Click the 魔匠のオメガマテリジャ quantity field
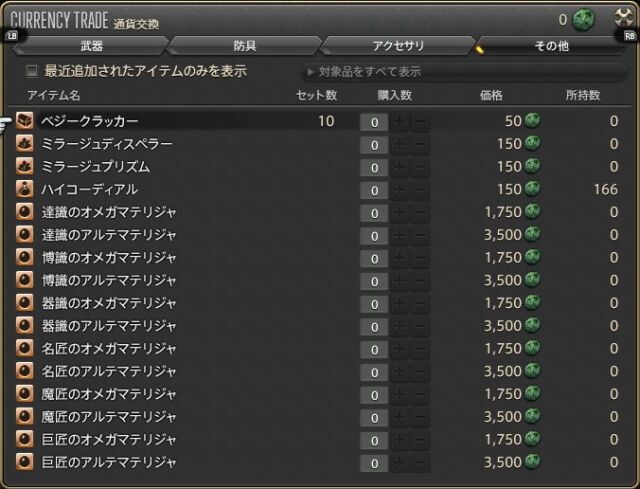 click(x=373, y=394)
